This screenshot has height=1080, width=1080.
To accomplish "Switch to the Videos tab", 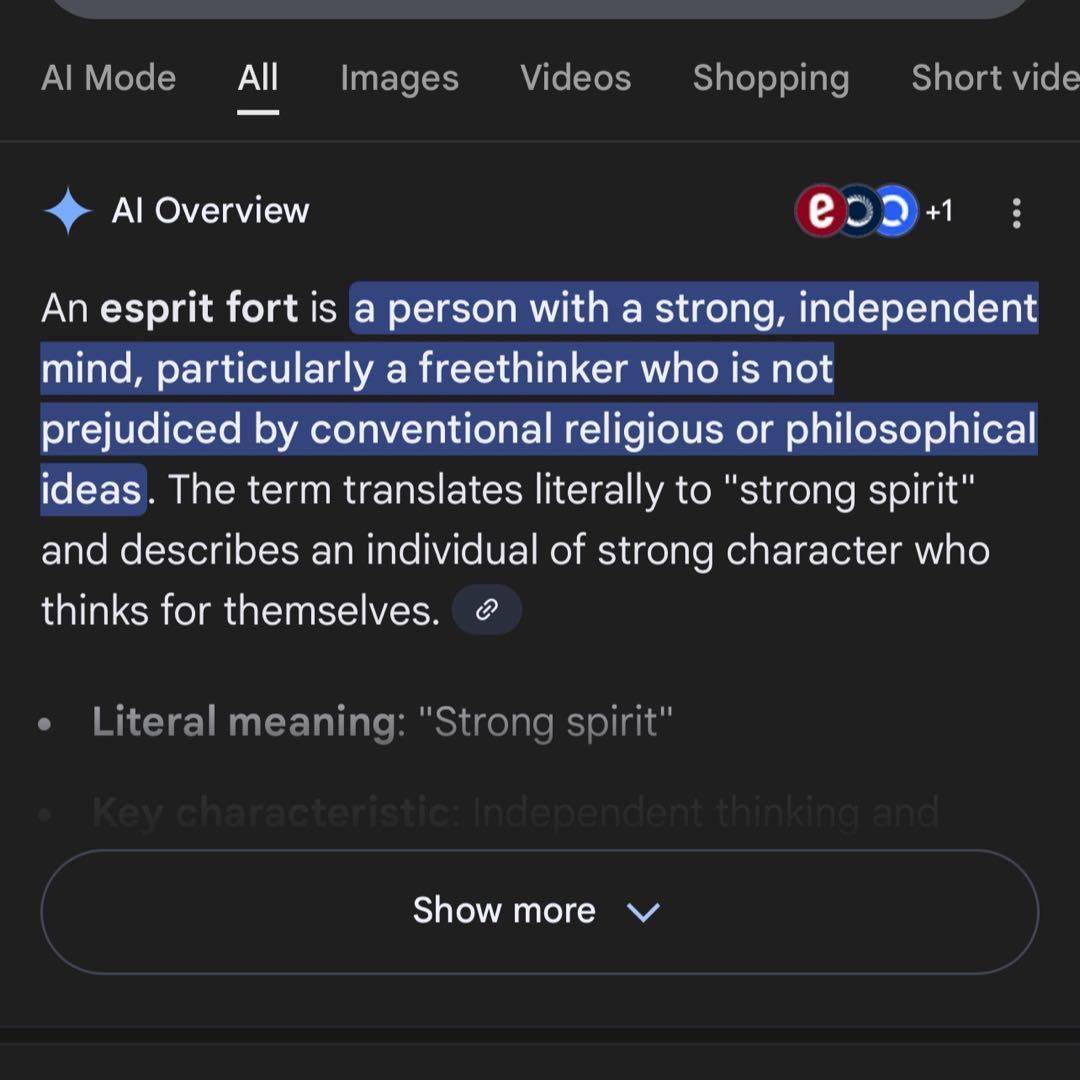I will click(x=575, y=78).
